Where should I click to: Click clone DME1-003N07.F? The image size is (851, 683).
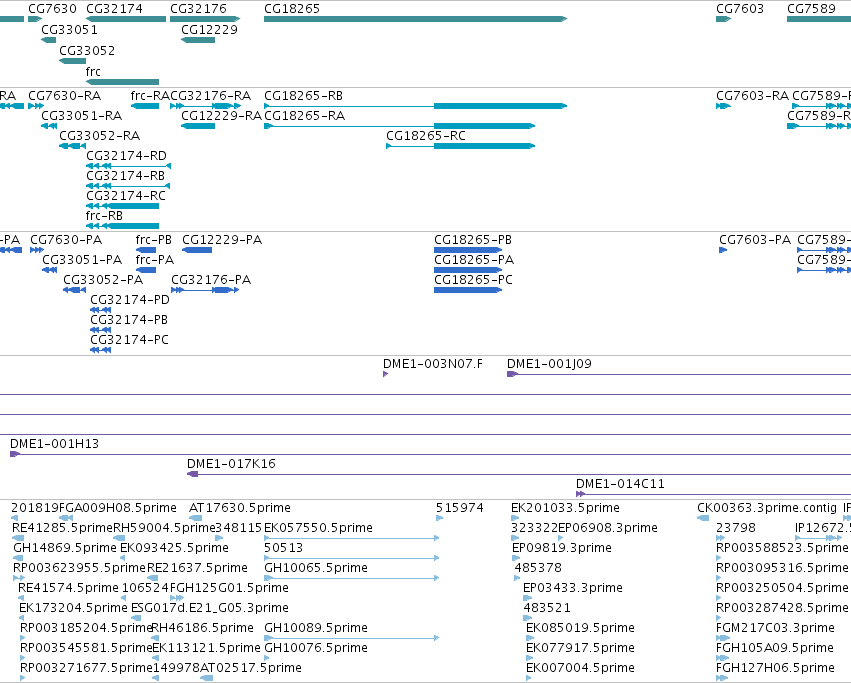pyautogui.click(x=385, y=374)
